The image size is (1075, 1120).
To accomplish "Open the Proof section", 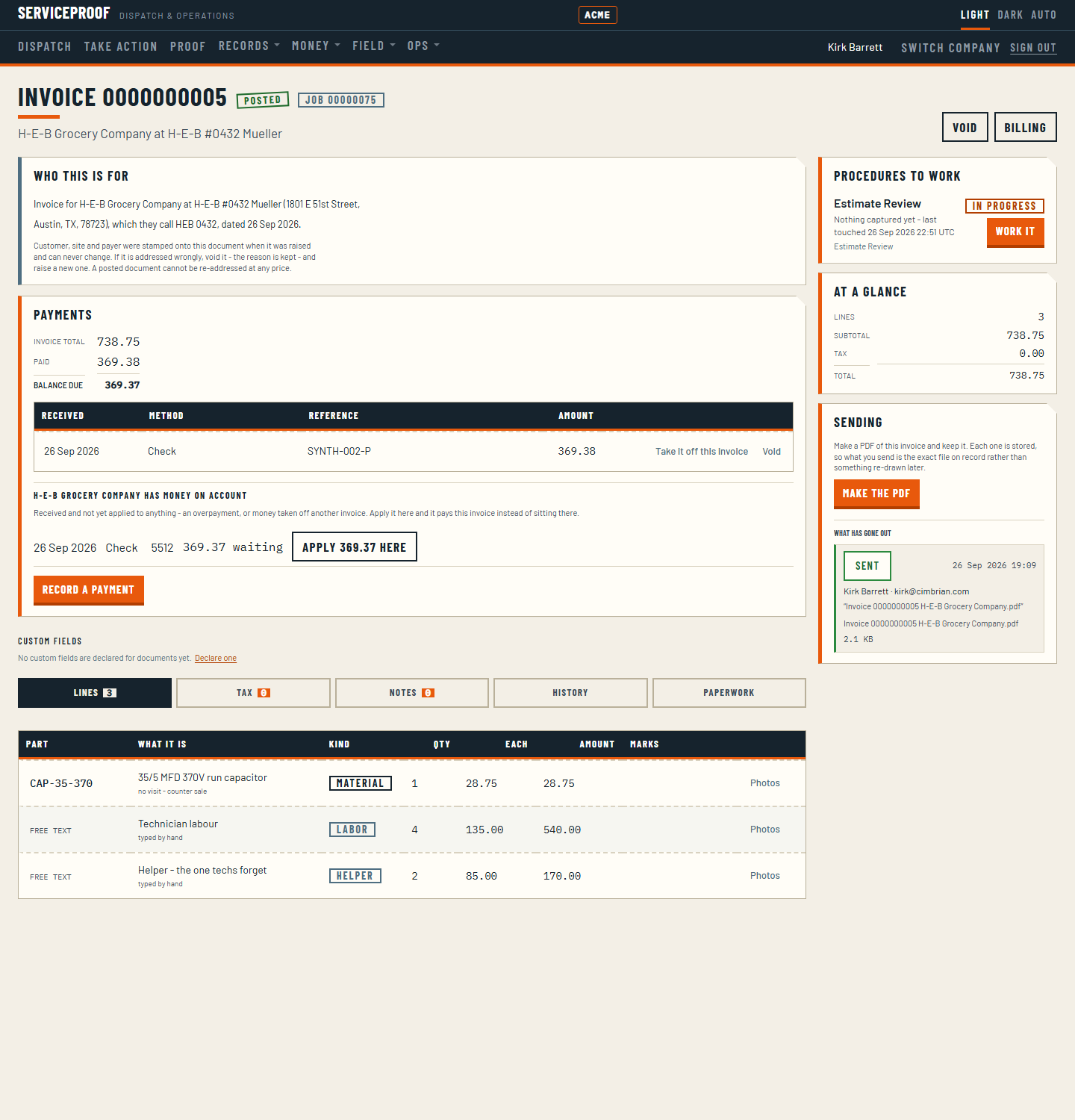I will (188, 46).
